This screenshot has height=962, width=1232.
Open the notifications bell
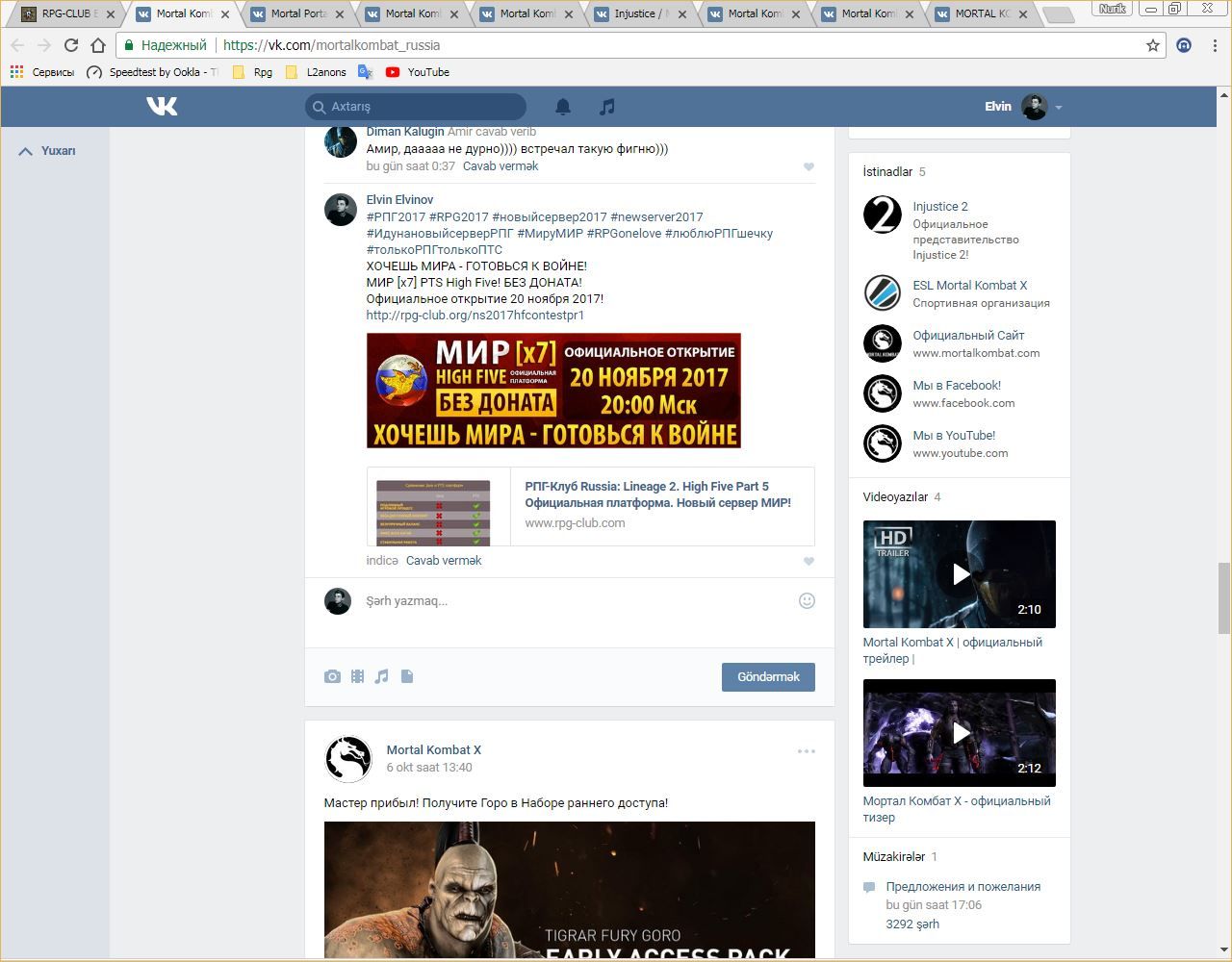tap(563, 107)
